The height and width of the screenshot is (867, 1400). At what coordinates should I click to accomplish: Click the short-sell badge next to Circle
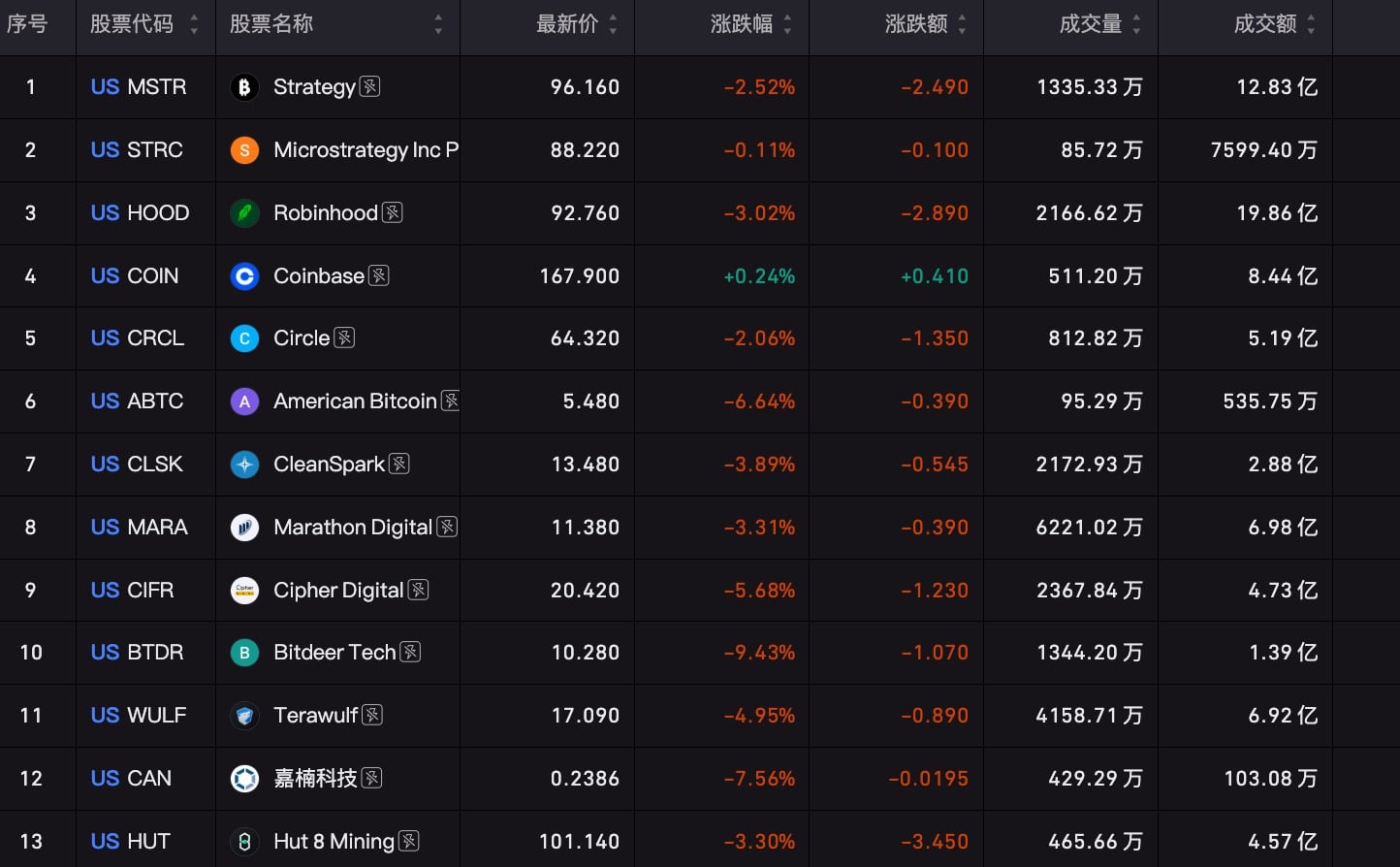point(344,337)
